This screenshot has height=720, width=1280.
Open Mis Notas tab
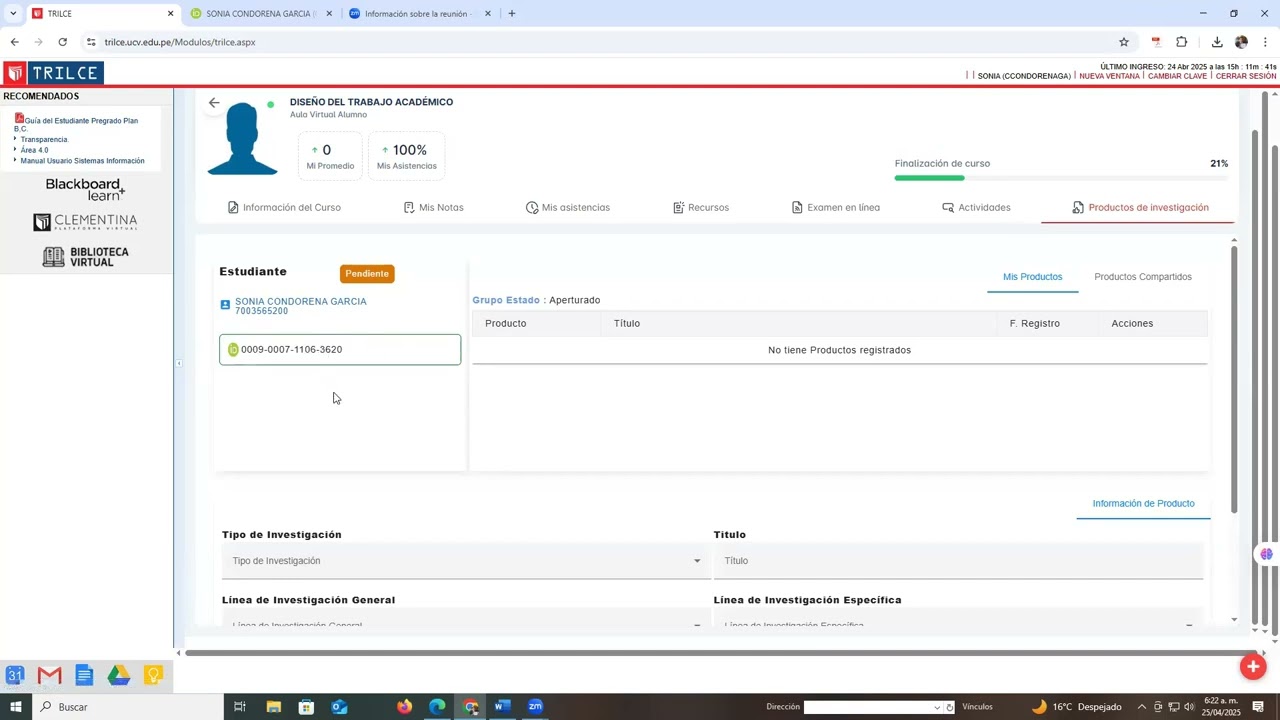433,207
